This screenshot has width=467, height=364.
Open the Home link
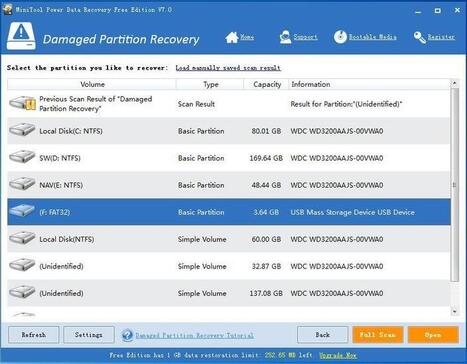[247, 37]
